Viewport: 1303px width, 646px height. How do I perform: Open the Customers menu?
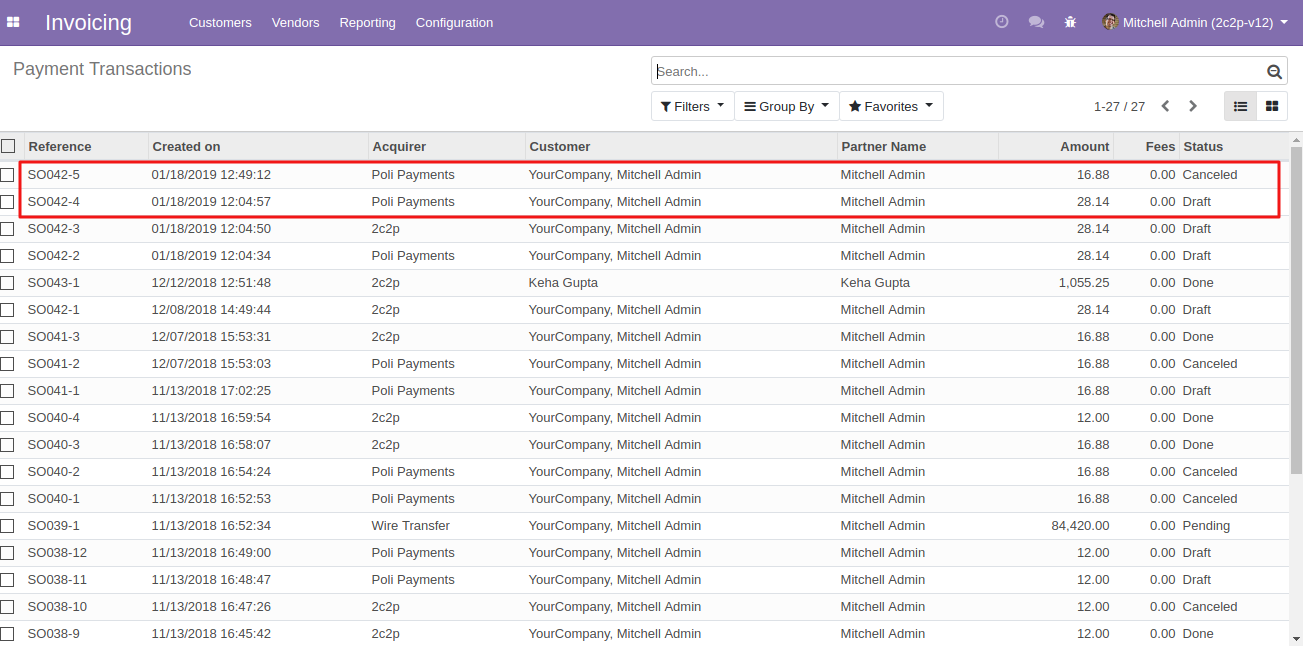[220, 22]
